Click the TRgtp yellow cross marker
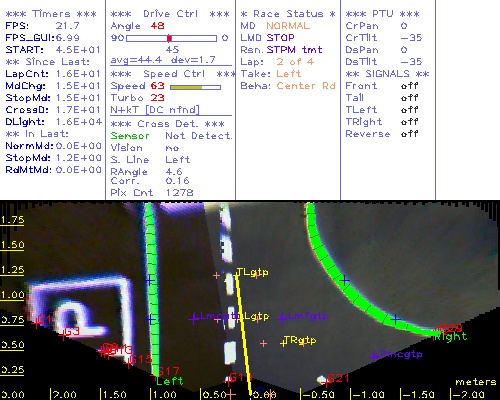Viewport: 500px width, 400px height. coord(283,343)
